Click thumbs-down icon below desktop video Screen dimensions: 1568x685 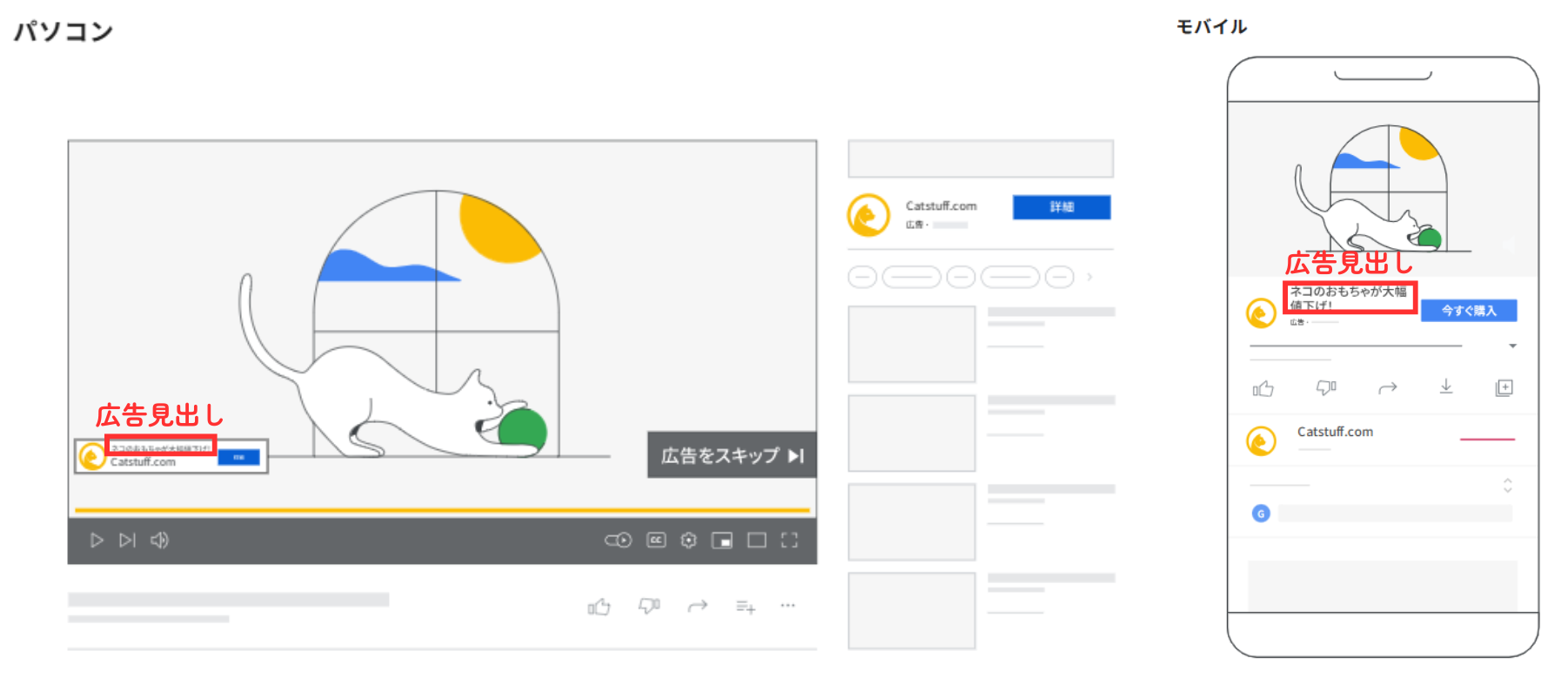tap(649, 606)
